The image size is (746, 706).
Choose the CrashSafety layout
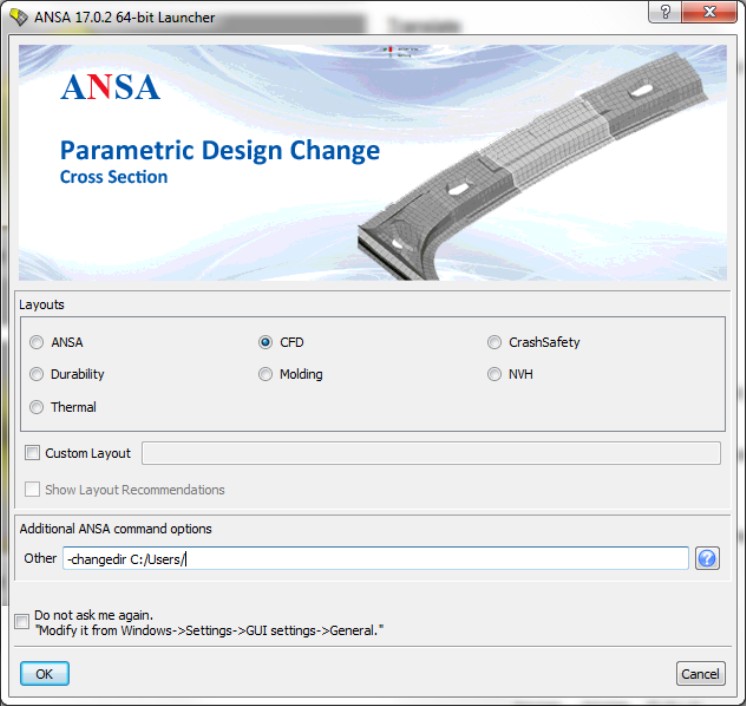point(494,342)
